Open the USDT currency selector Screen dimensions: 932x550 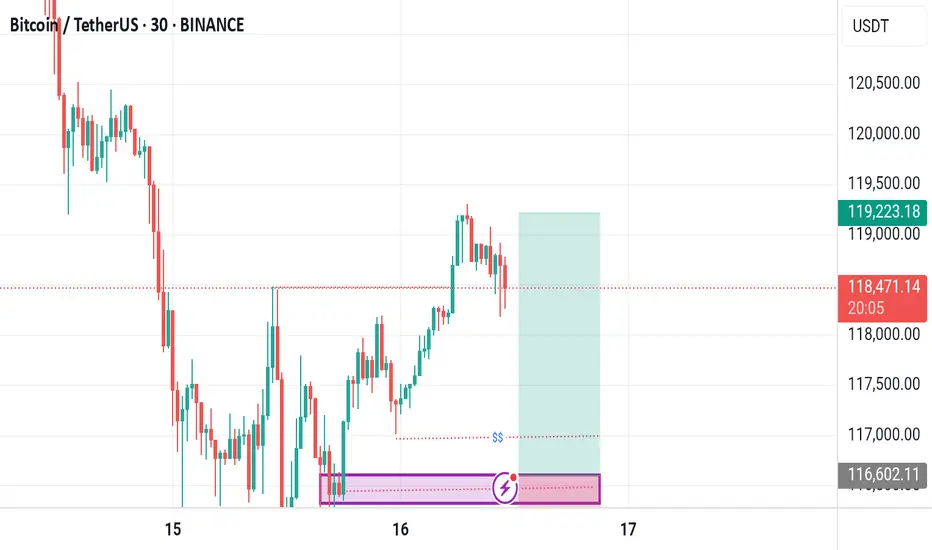click(884, 26)
